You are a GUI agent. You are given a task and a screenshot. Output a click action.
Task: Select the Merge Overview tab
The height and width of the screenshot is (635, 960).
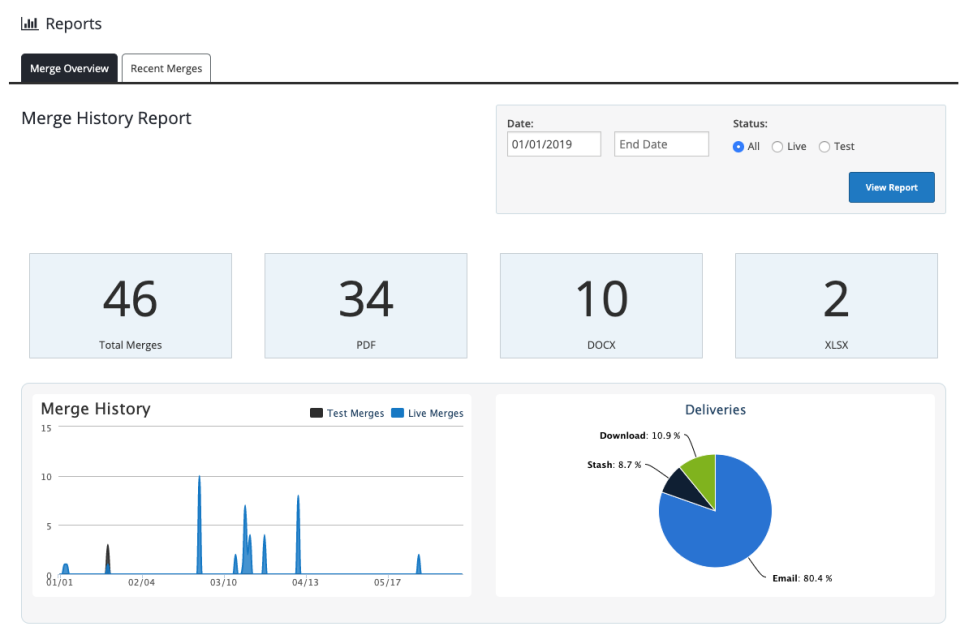point(68,68)
